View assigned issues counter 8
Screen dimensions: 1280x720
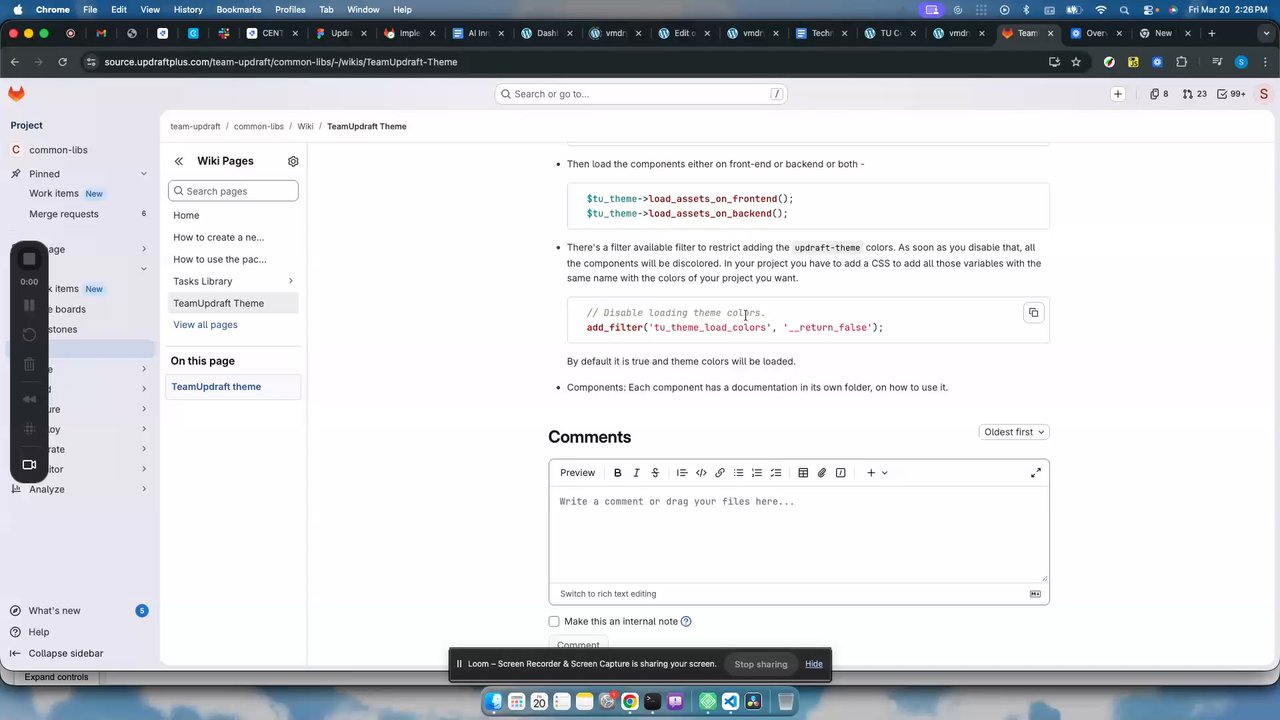pos(1159,94)
